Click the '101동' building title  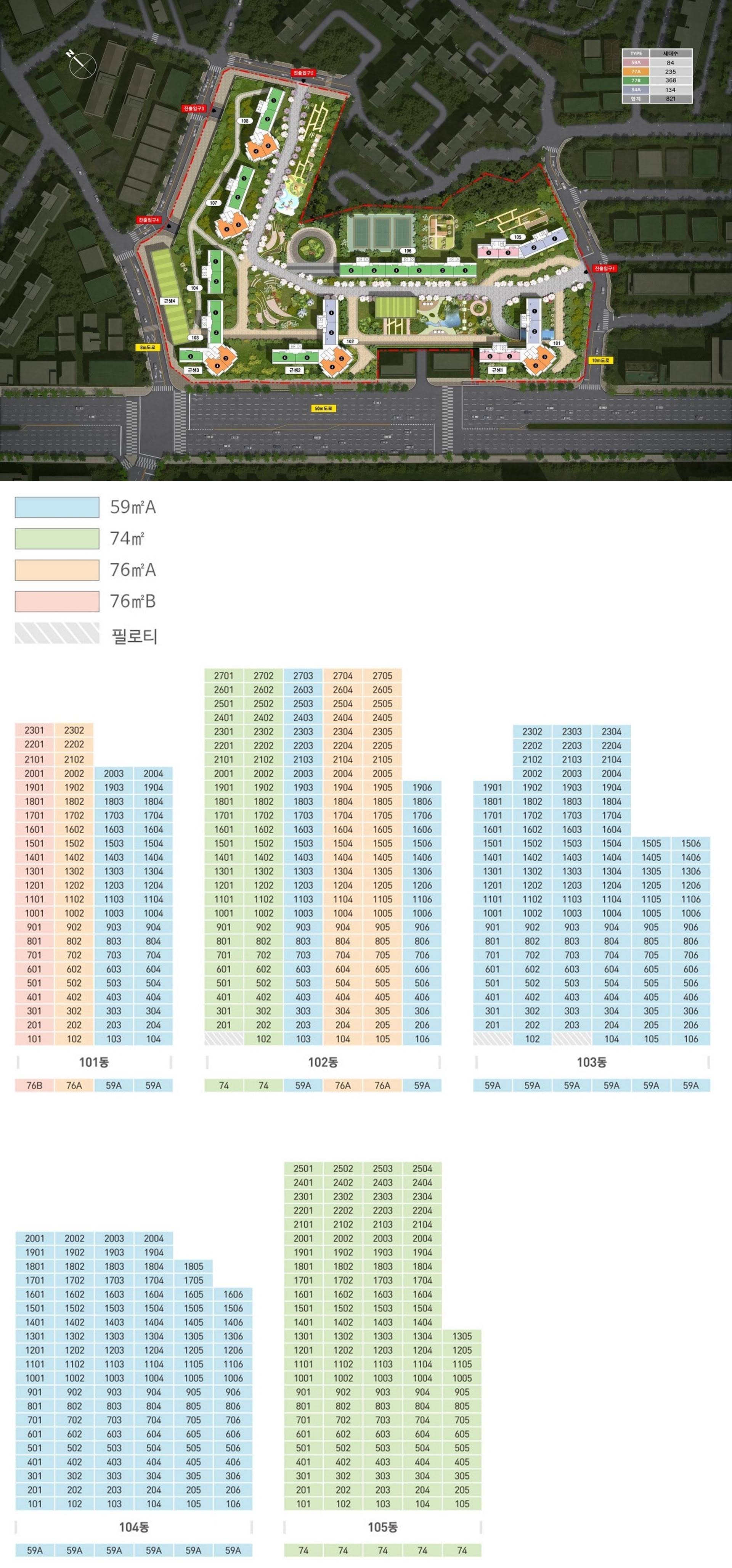[94, 1062]
